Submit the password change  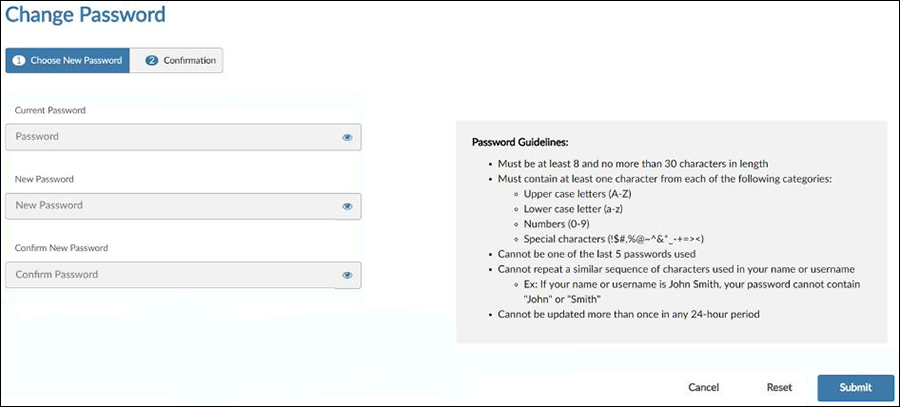(x=856, y=387)
